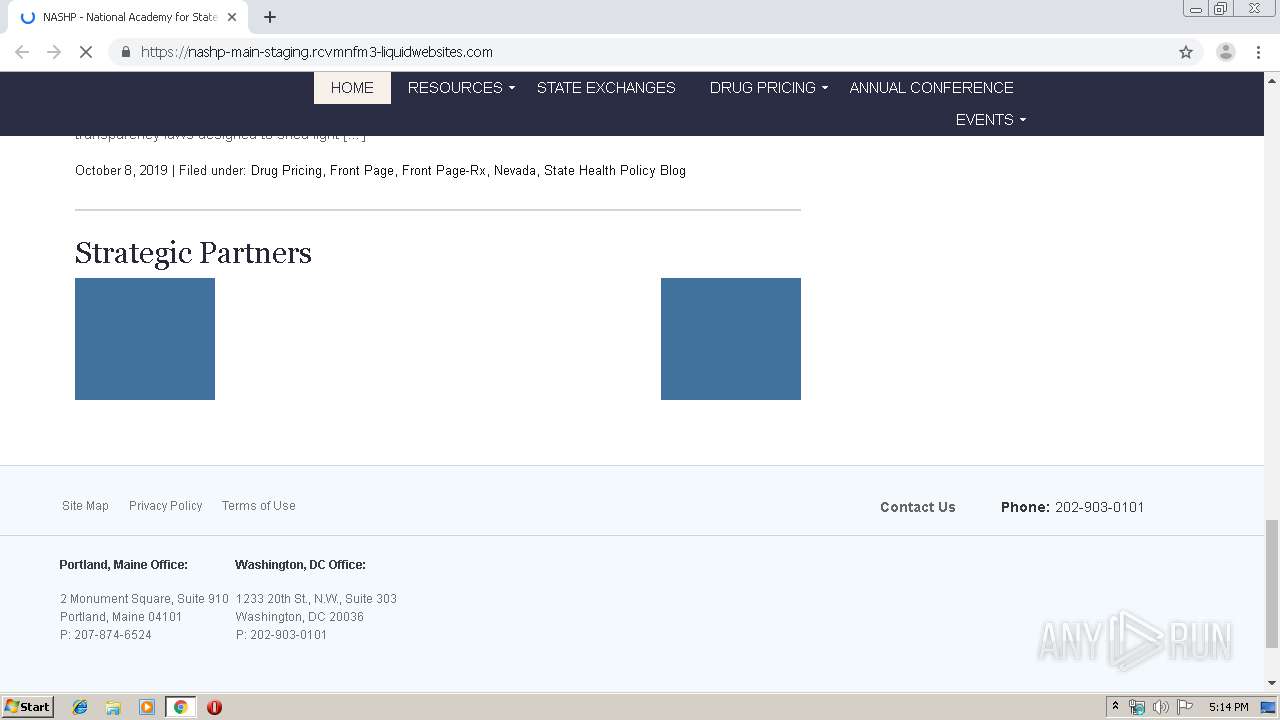Click the first Strategic Partners blue tile

(145, 339)
